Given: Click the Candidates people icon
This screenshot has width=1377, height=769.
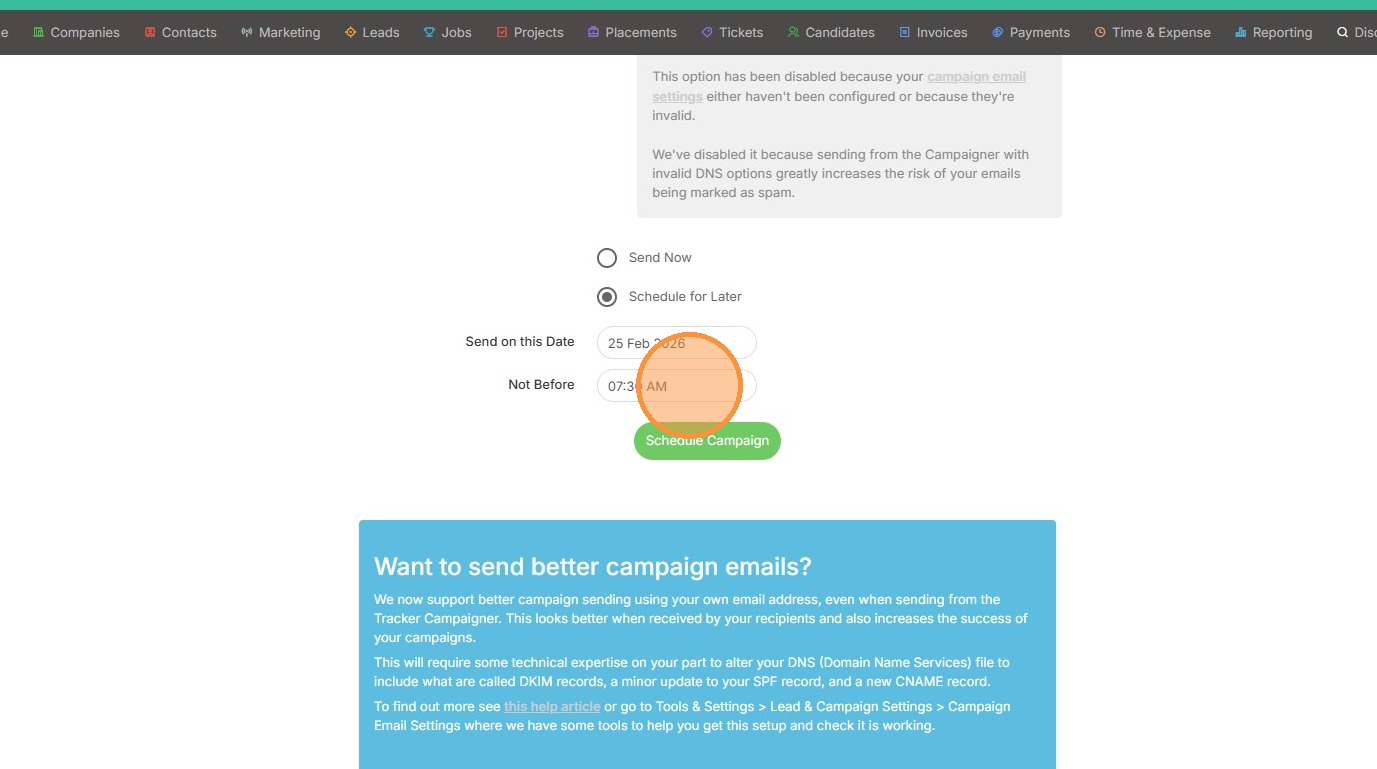Looking at the screenshot, I should (x=793, y=33).
